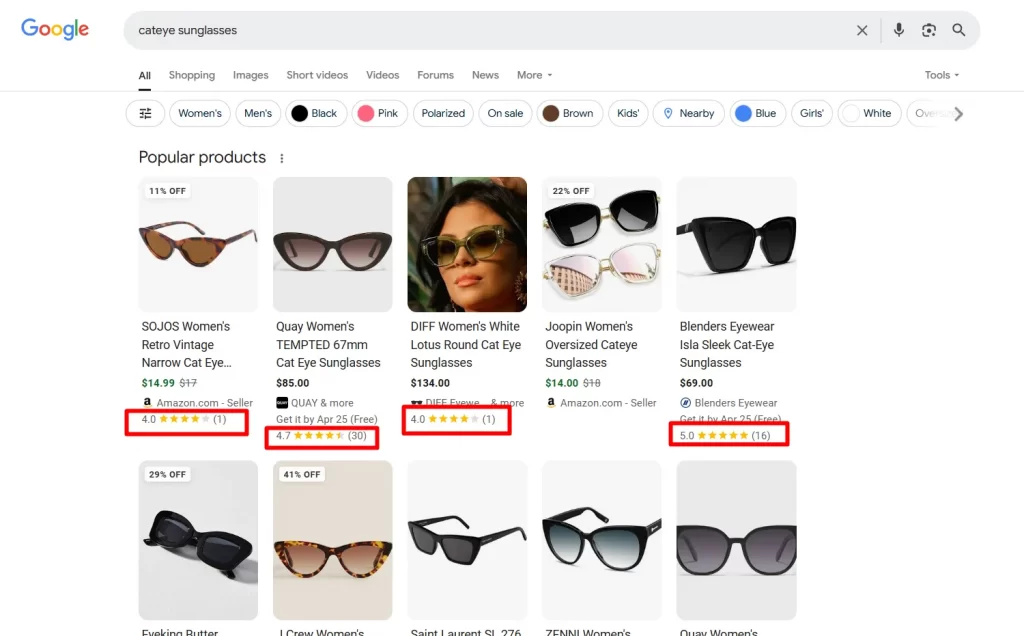Clear the search box with the X icon
Viewport: 1024px width, 636px height.
(x=862, y=30)
